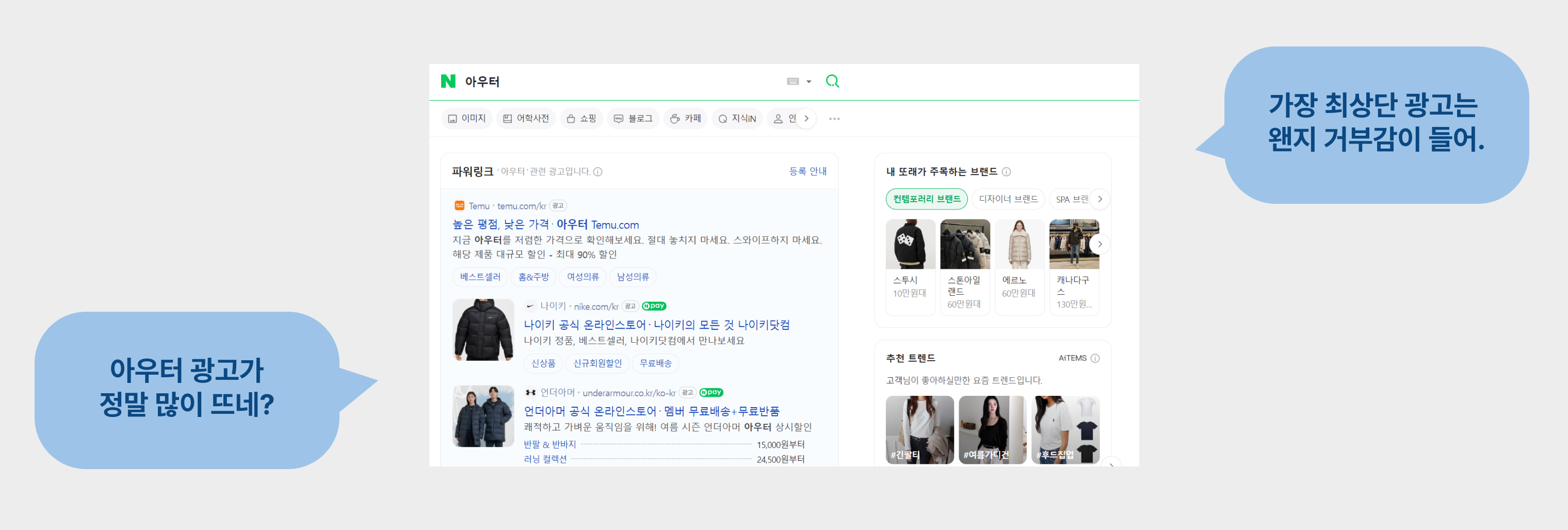
Task: Switch to the 이미지 tab
Action: click(x=466, y=118)
